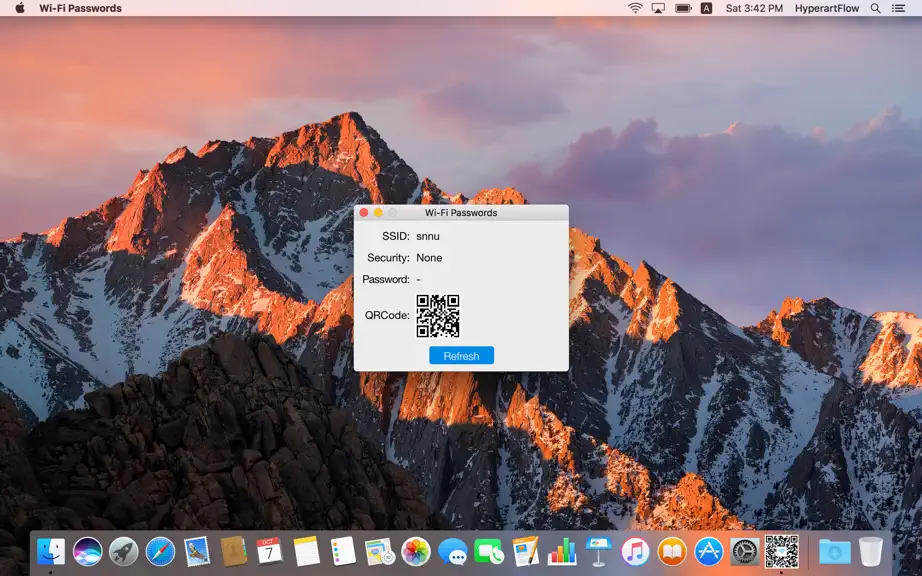The image size is (922, 576).
Task: Minimize the Wi-Fi Passwords window
Action: coord(378,213)
